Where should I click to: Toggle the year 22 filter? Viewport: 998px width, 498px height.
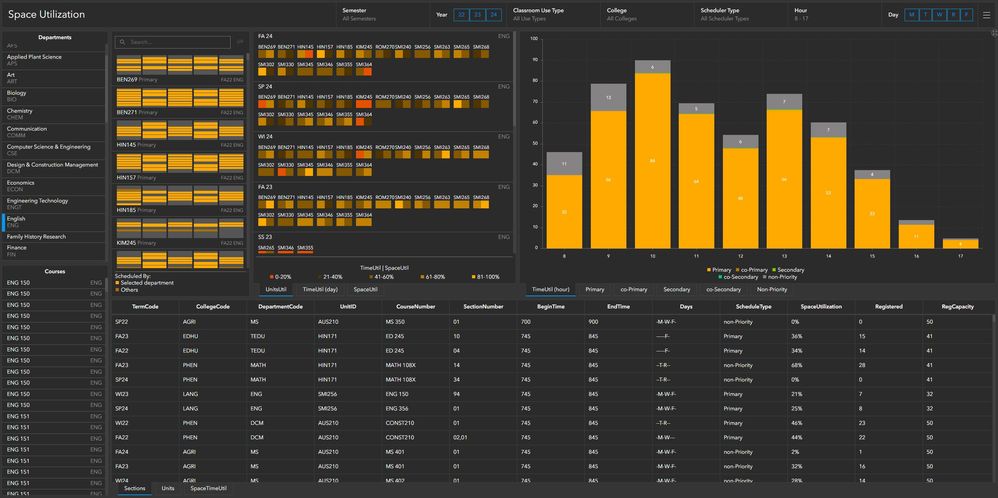(x=461, y=15)
